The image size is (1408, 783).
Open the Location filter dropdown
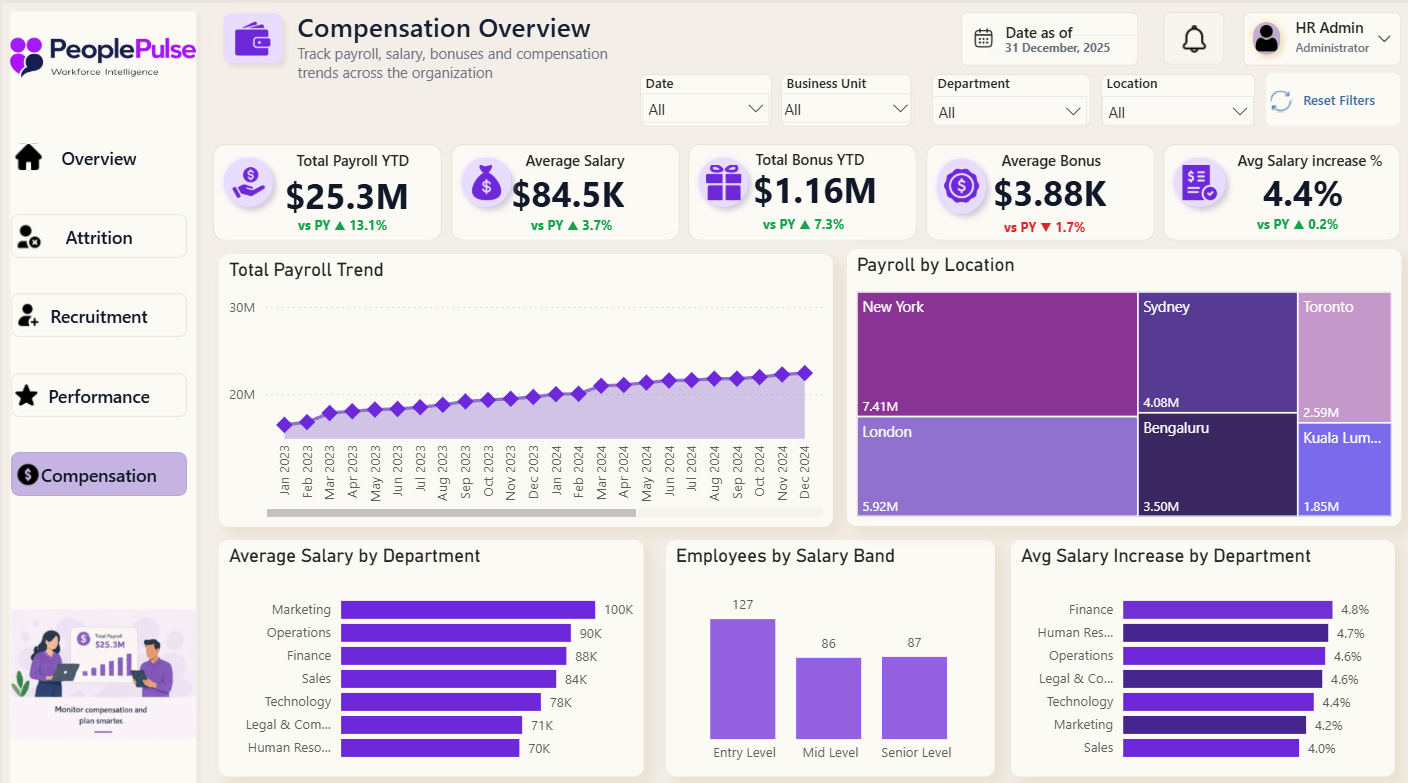click(1178, 112)
